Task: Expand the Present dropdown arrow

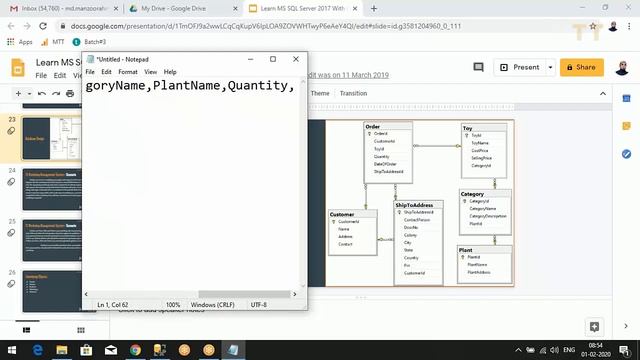Action: pyautogui.click(x=550, y=67)
